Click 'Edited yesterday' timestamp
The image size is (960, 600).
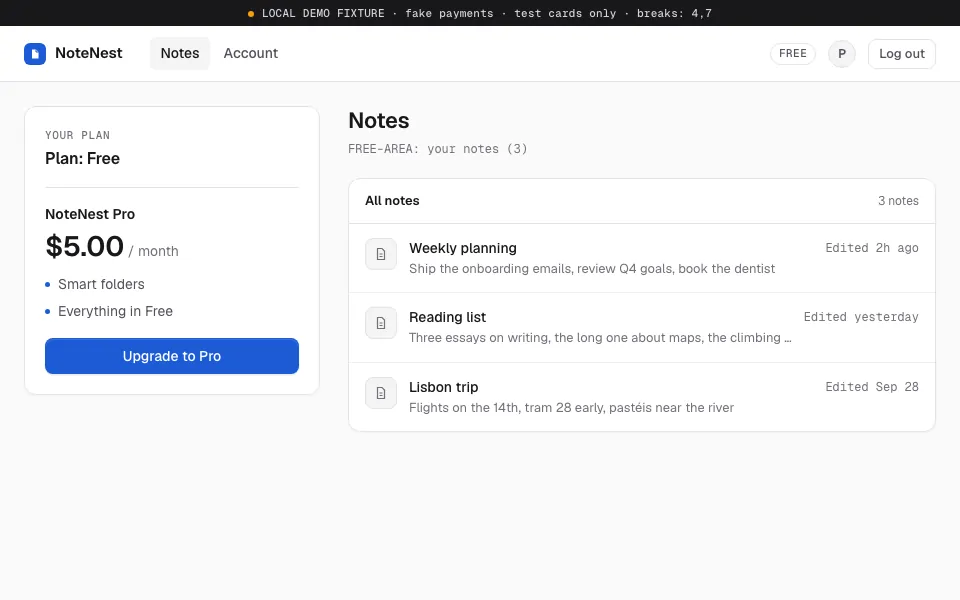861,317
